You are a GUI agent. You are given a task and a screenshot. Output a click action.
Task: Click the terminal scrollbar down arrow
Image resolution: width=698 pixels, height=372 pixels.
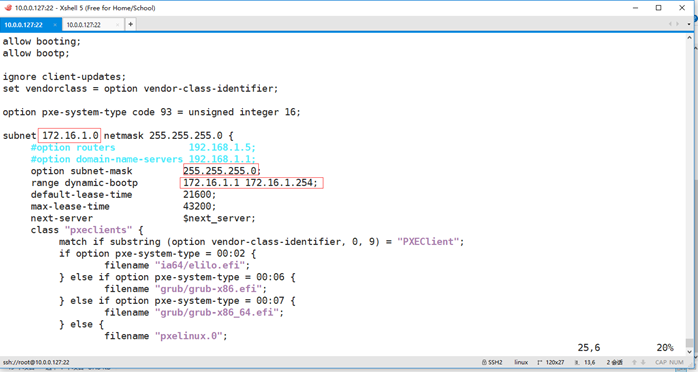point(690,351)
